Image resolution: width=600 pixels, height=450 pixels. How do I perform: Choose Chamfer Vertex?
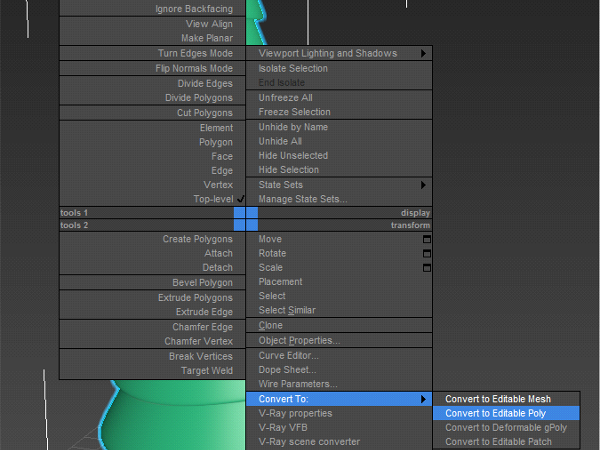pyautogui.click(x=152, y=341)
